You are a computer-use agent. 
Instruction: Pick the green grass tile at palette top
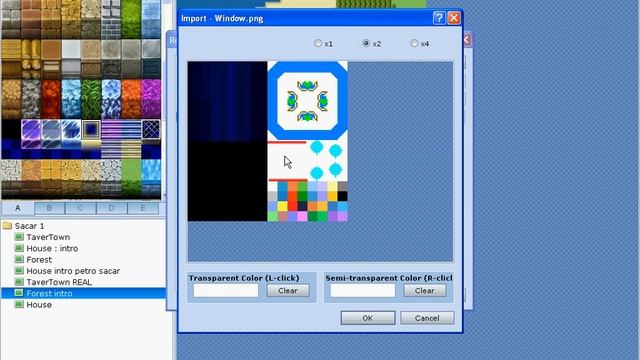tap(131, 19)
